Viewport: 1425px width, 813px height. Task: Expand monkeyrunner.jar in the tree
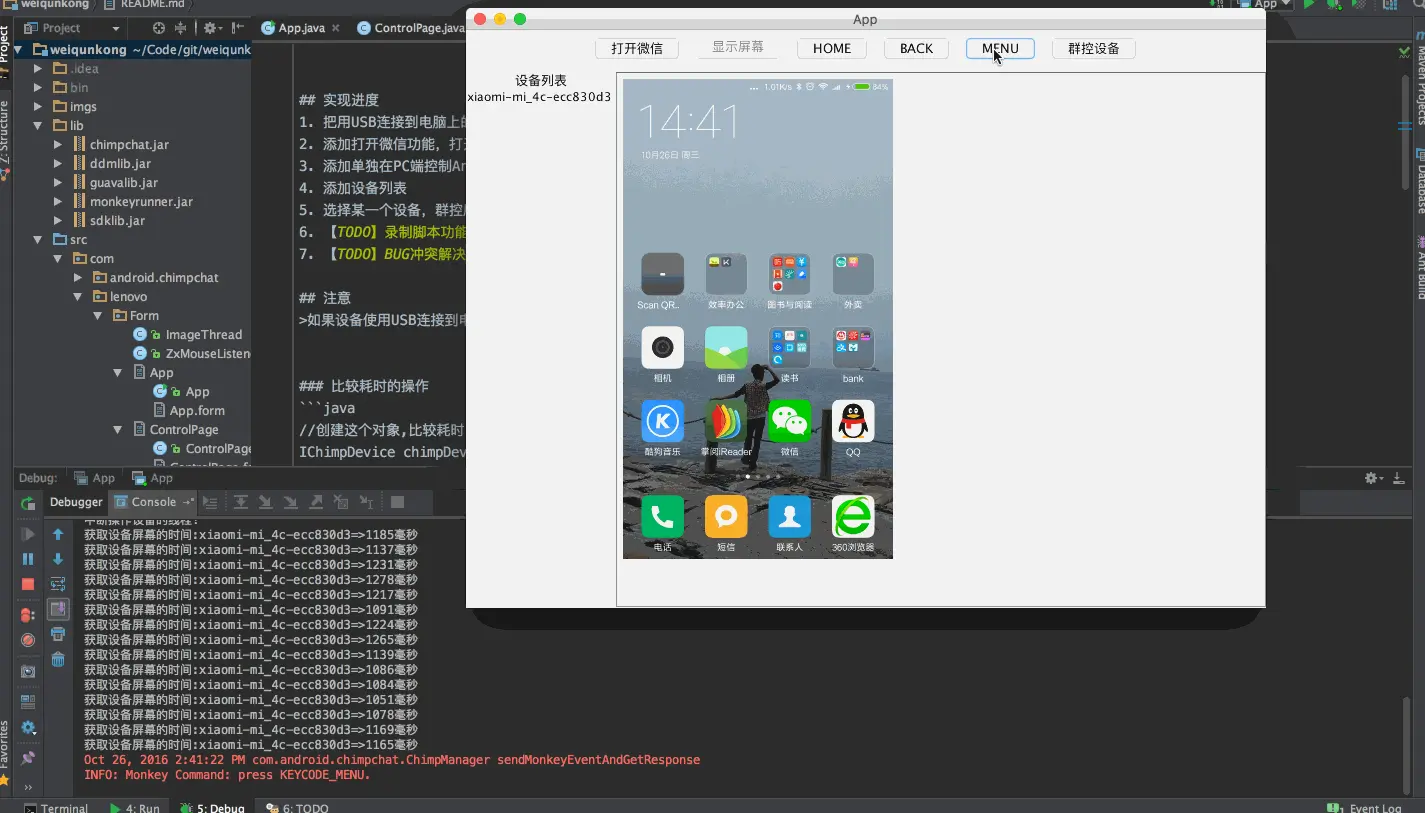pos(58,202)
